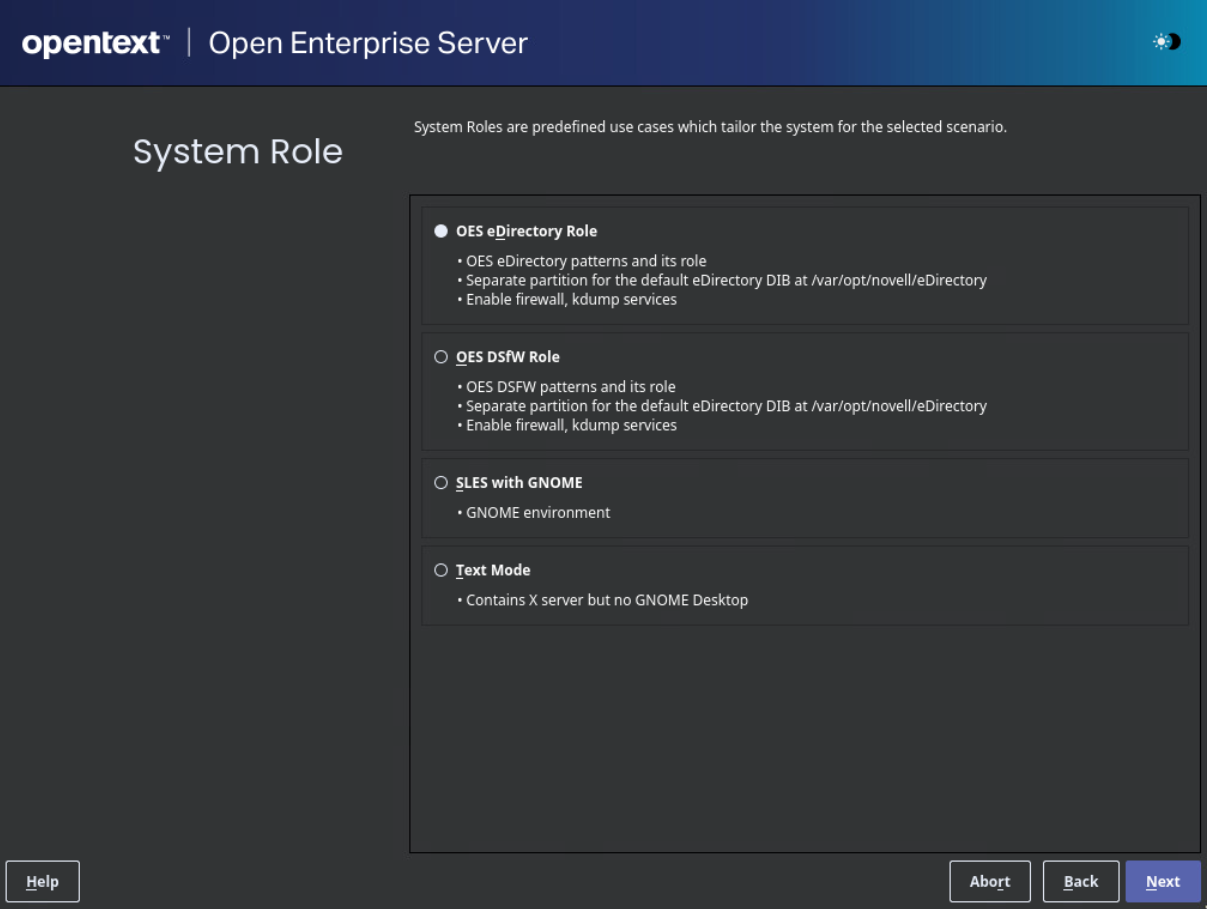Image resolution: width=1207 pixels, height=909 pixels.
Task: Click "Contains X server but no GNOME Desktop"
Action: [607, 600]
